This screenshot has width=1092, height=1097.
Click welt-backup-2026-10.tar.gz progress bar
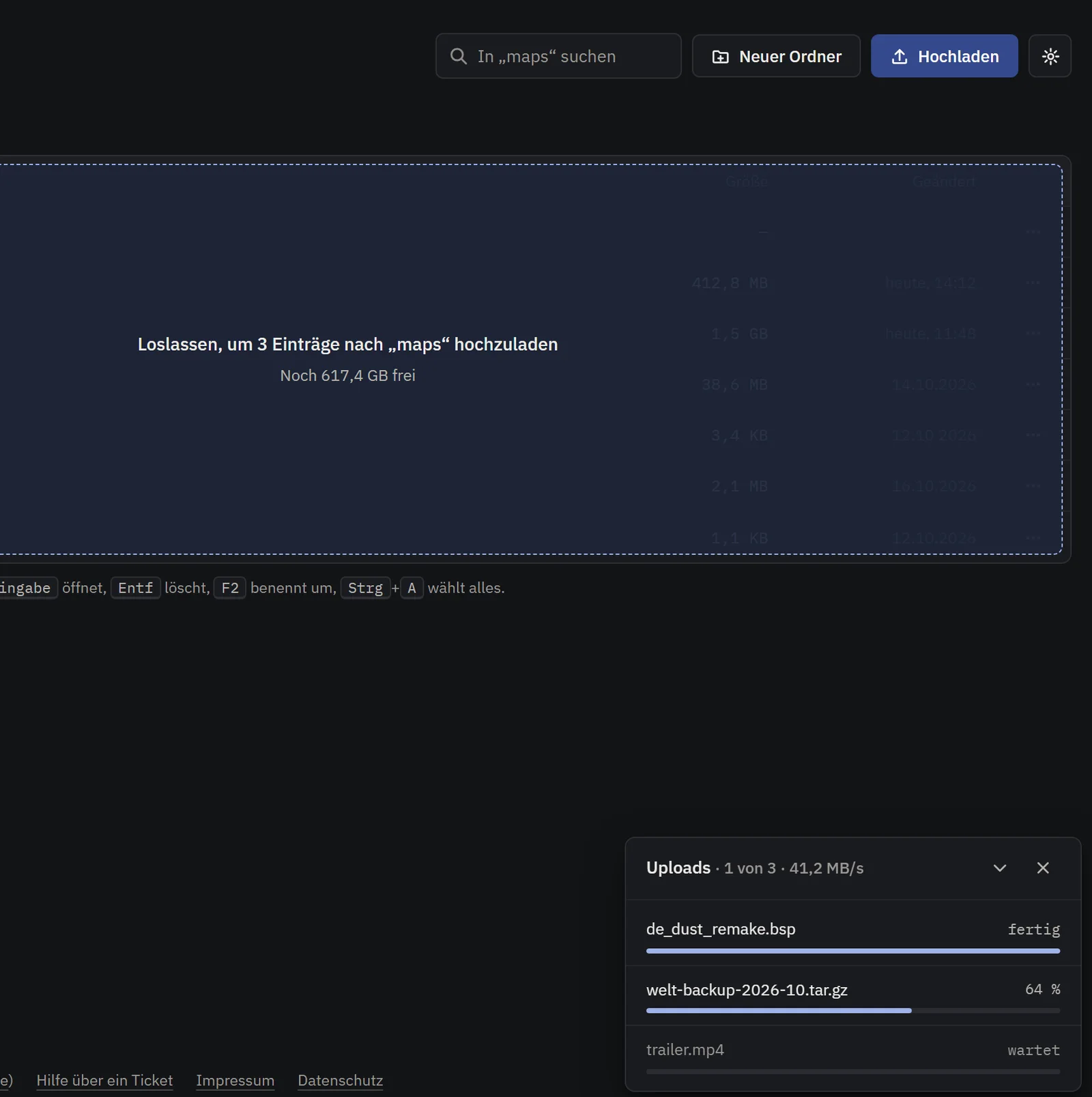pyautogui.click(x=852, y=1010)
